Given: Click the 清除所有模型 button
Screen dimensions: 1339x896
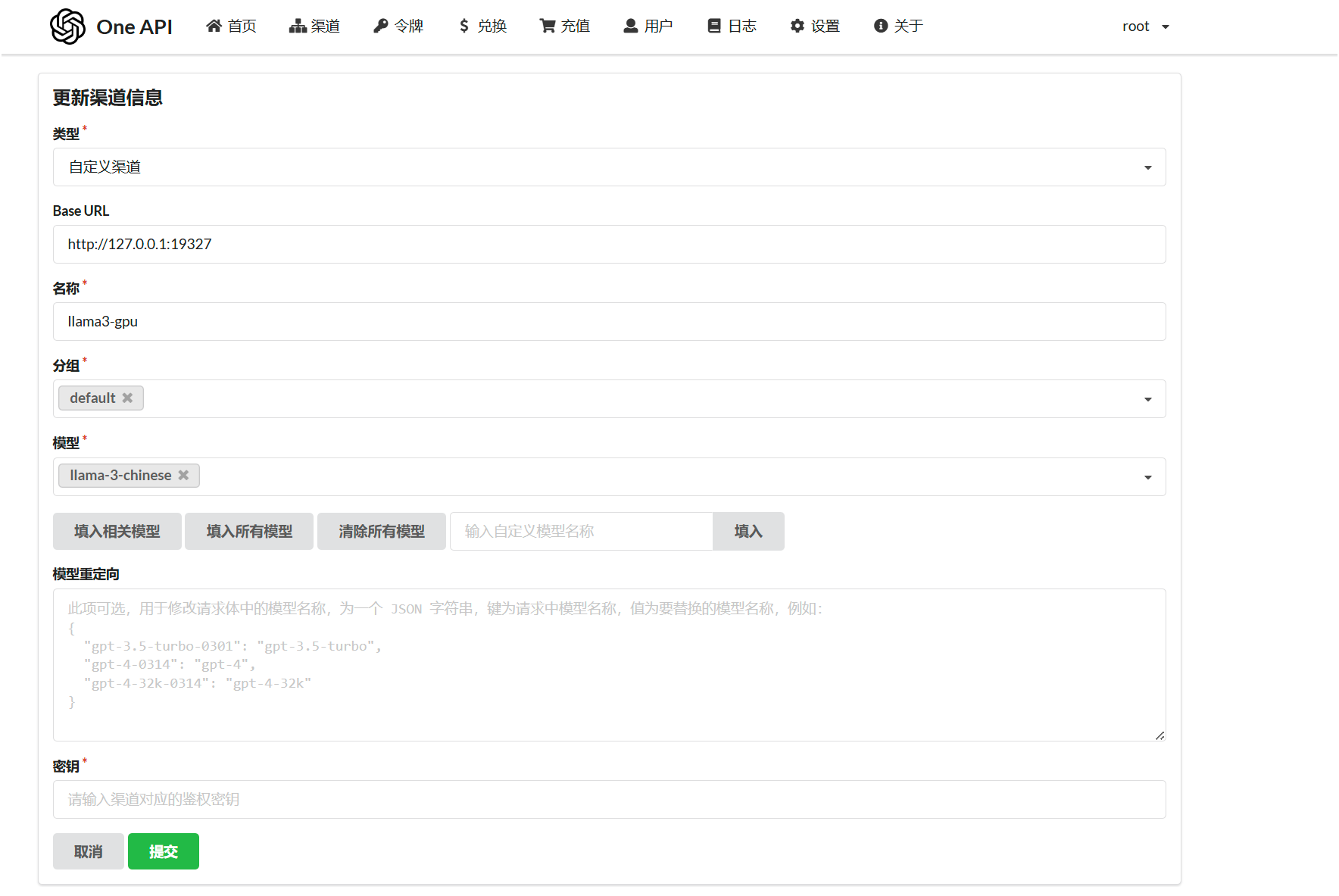Looking at the screenshot, I should pos(382,531).
